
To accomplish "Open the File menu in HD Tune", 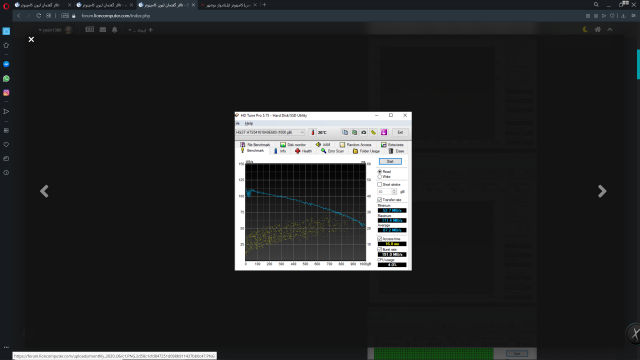I will (238, 123).
